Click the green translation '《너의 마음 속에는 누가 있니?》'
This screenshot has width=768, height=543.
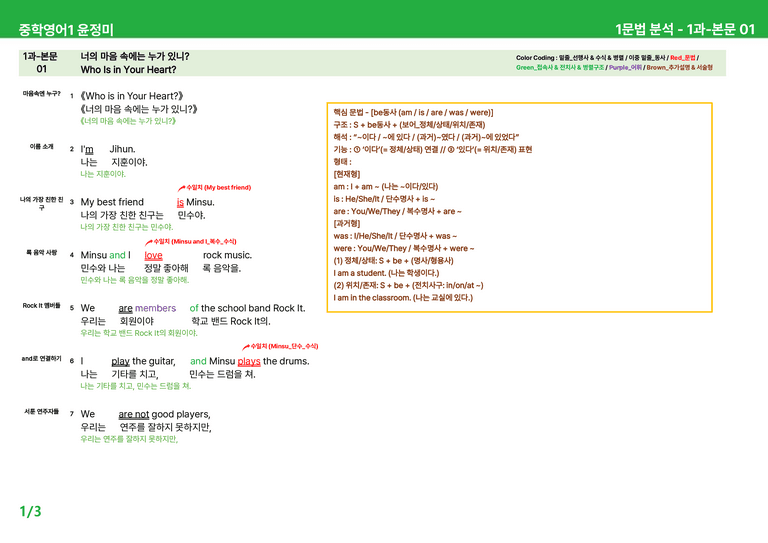(128, 120)
